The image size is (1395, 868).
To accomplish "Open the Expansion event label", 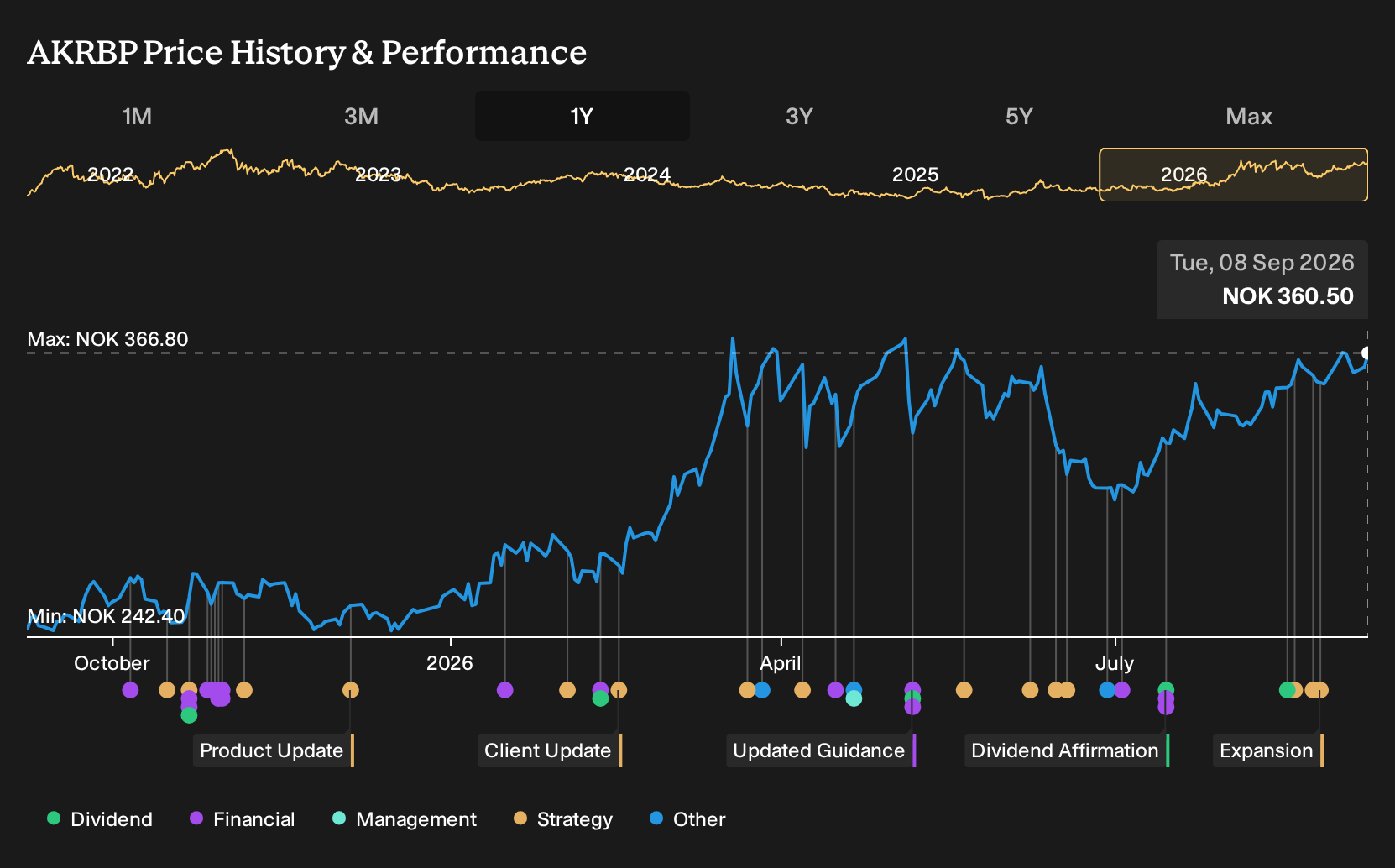I will [x=1268, y=750].
